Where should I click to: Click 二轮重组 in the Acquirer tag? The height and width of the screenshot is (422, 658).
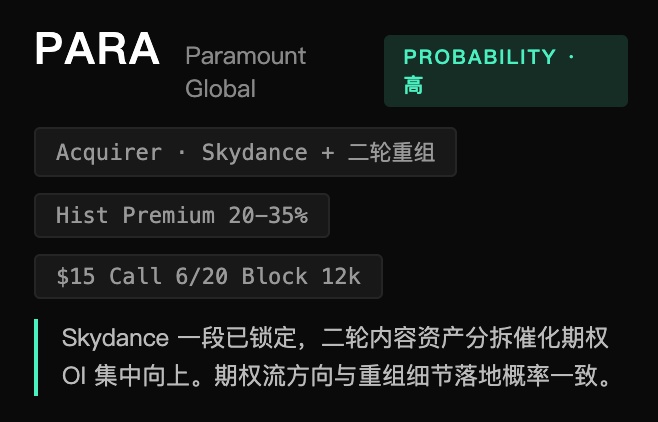391,152
